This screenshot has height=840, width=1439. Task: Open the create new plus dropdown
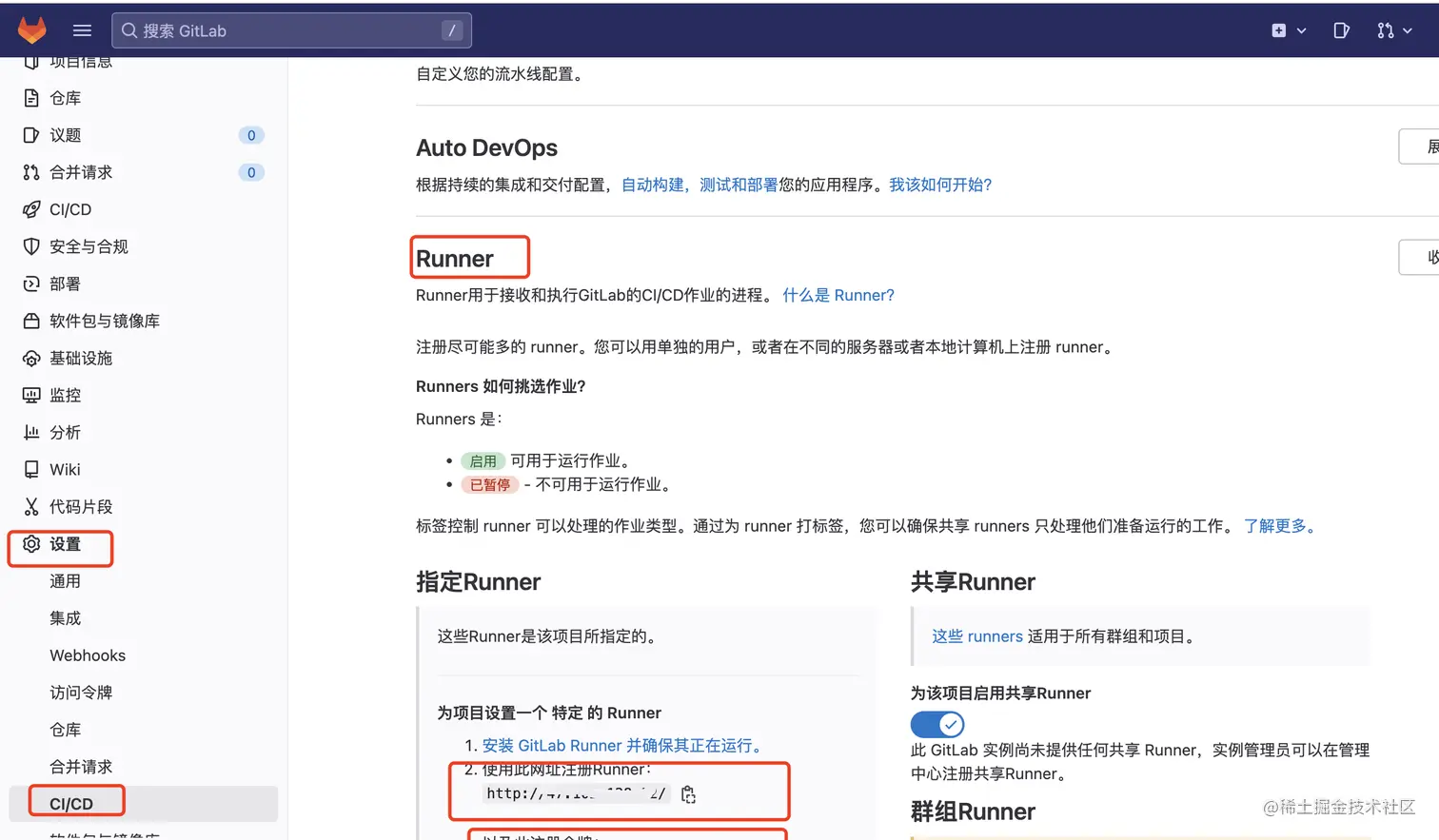point(1289,30)
